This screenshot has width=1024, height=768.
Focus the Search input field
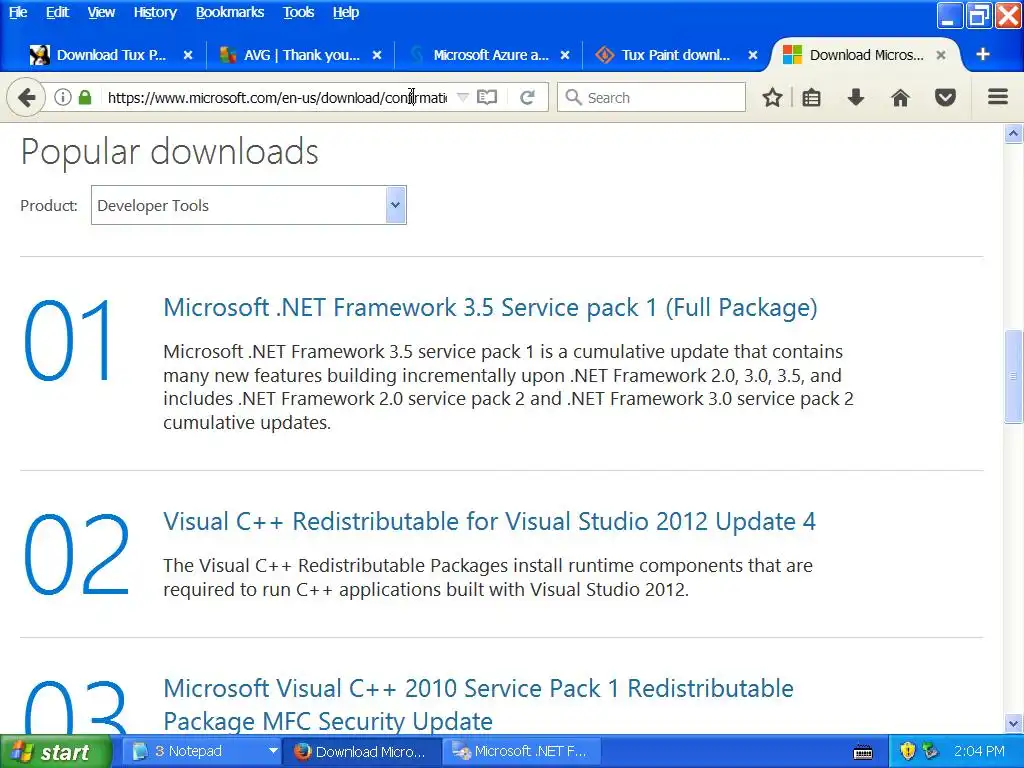pyautogui.click(x=651, y=97)
